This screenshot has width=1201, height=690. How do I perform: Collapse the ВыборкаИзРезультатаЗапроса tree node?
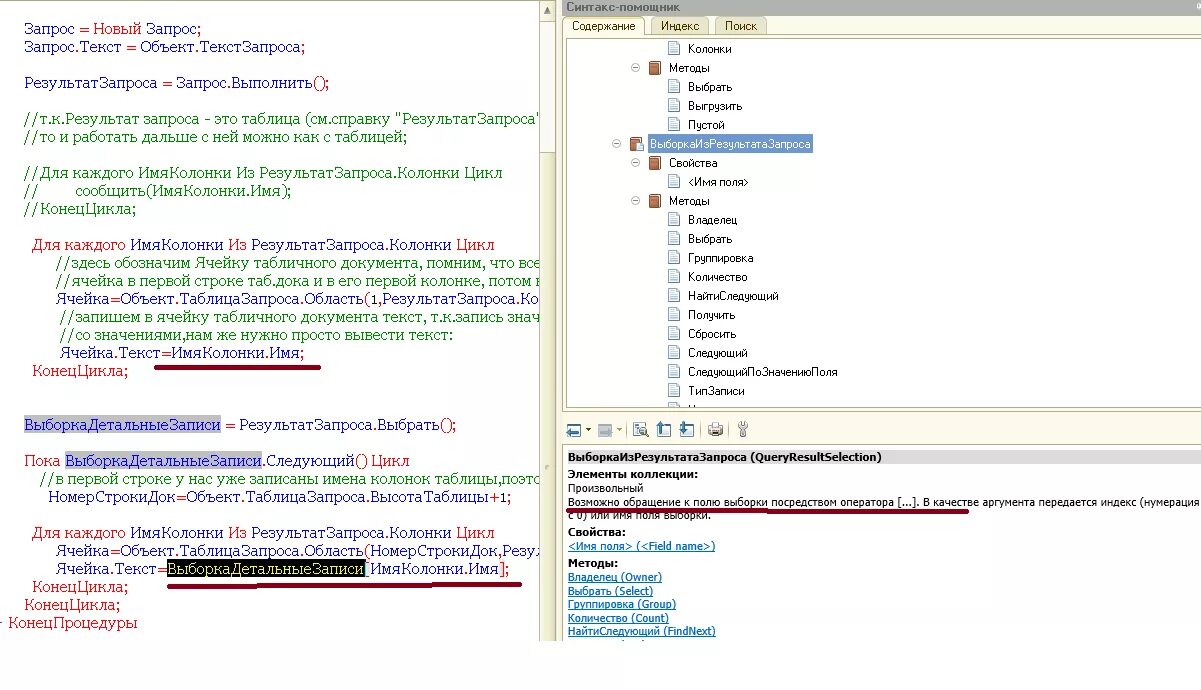click(x=617, y=144)
